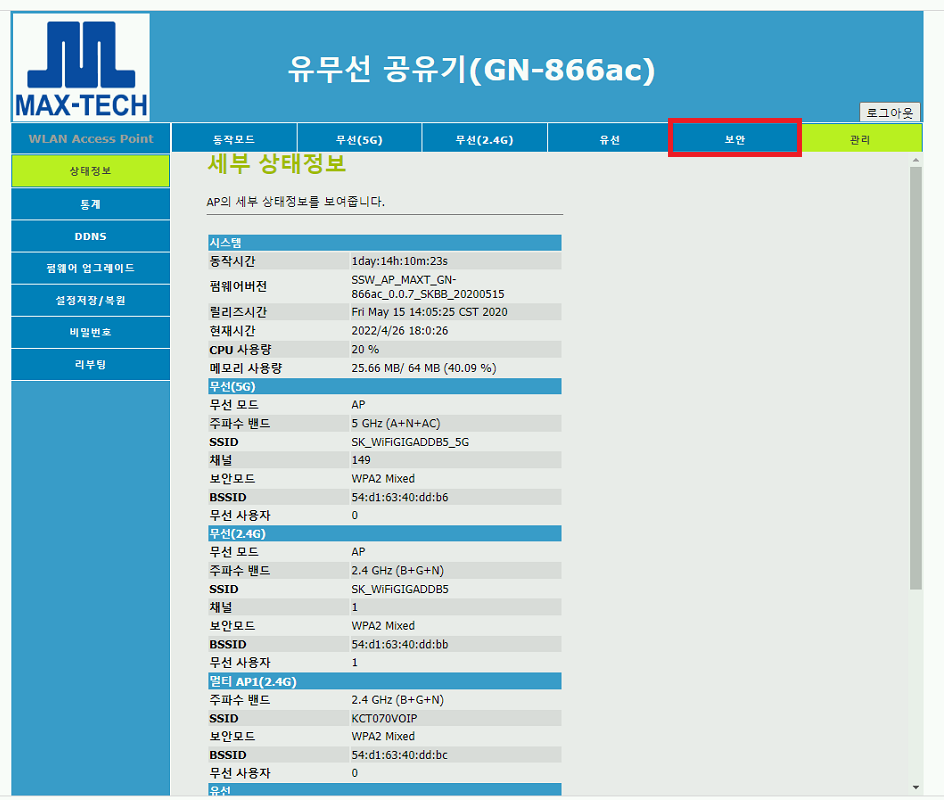This screenshot has height=800, width=944.
Task: Open the 관리 tab
Action: click(x=860, y=139)
